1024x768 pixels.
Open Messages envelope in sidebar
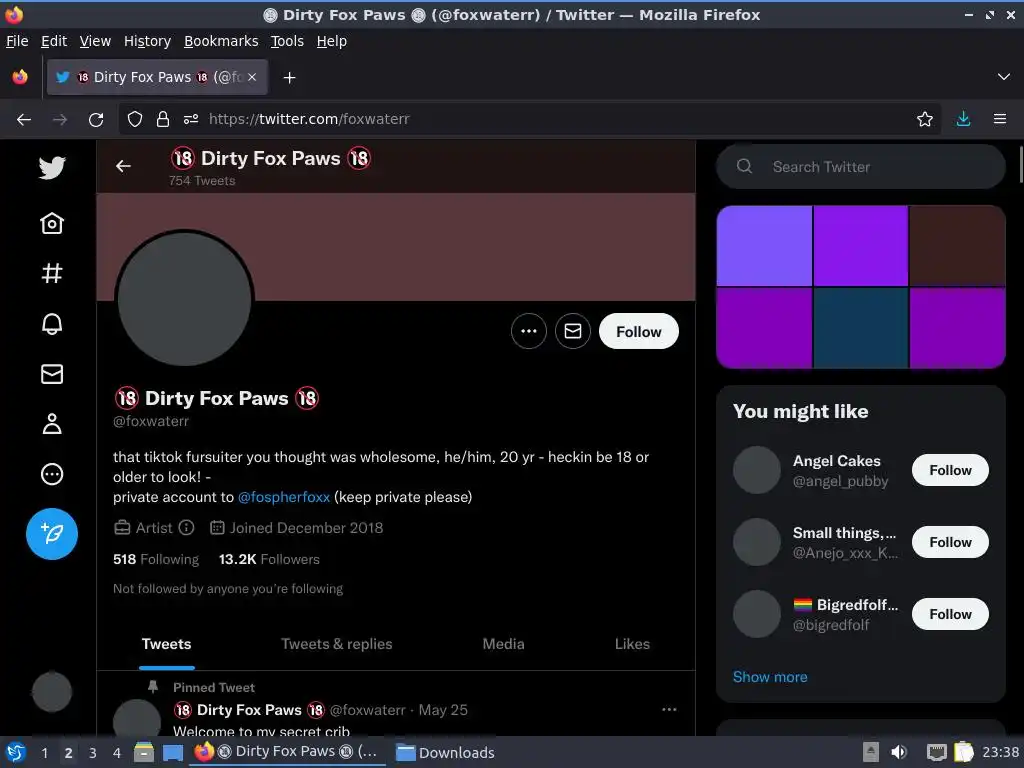click(x=52, y=374)
